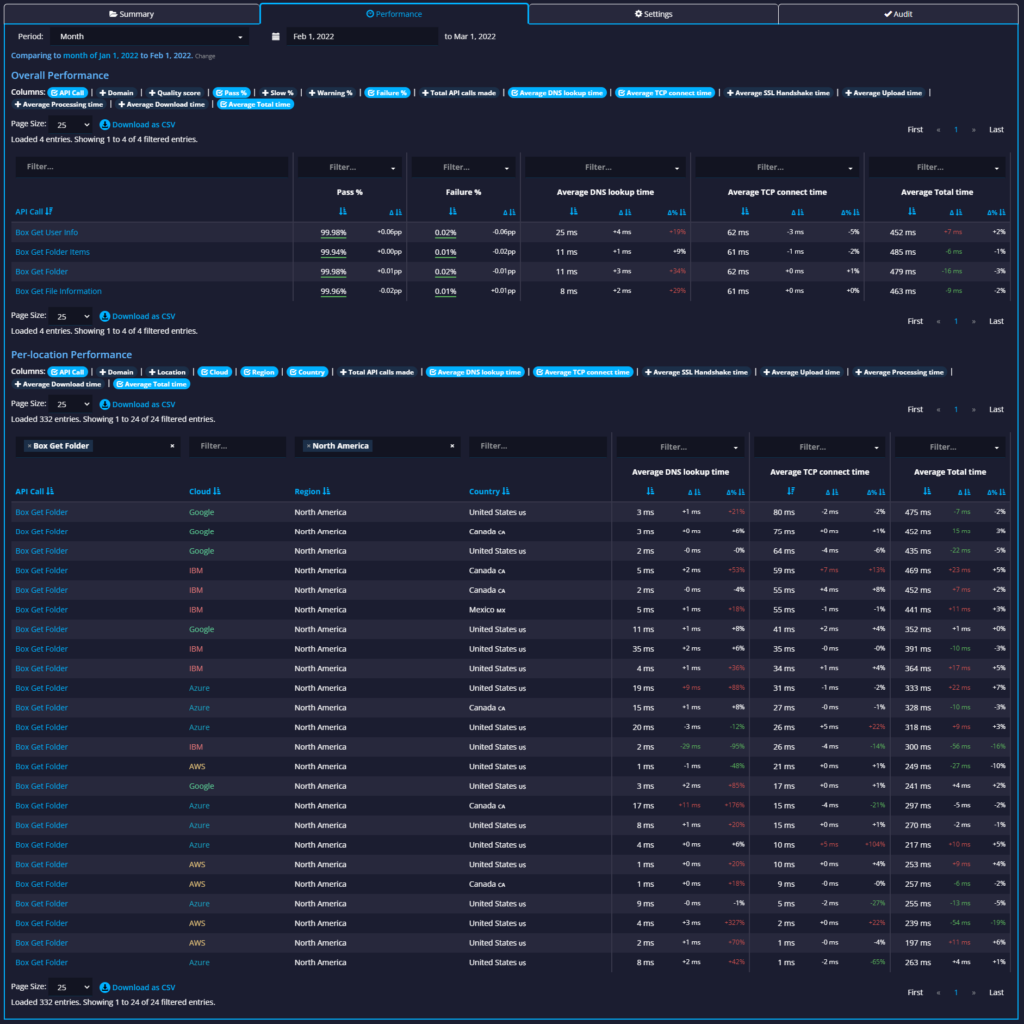Click First in top pagination
Screen dimensions: 1024x1024
(915, 129)
